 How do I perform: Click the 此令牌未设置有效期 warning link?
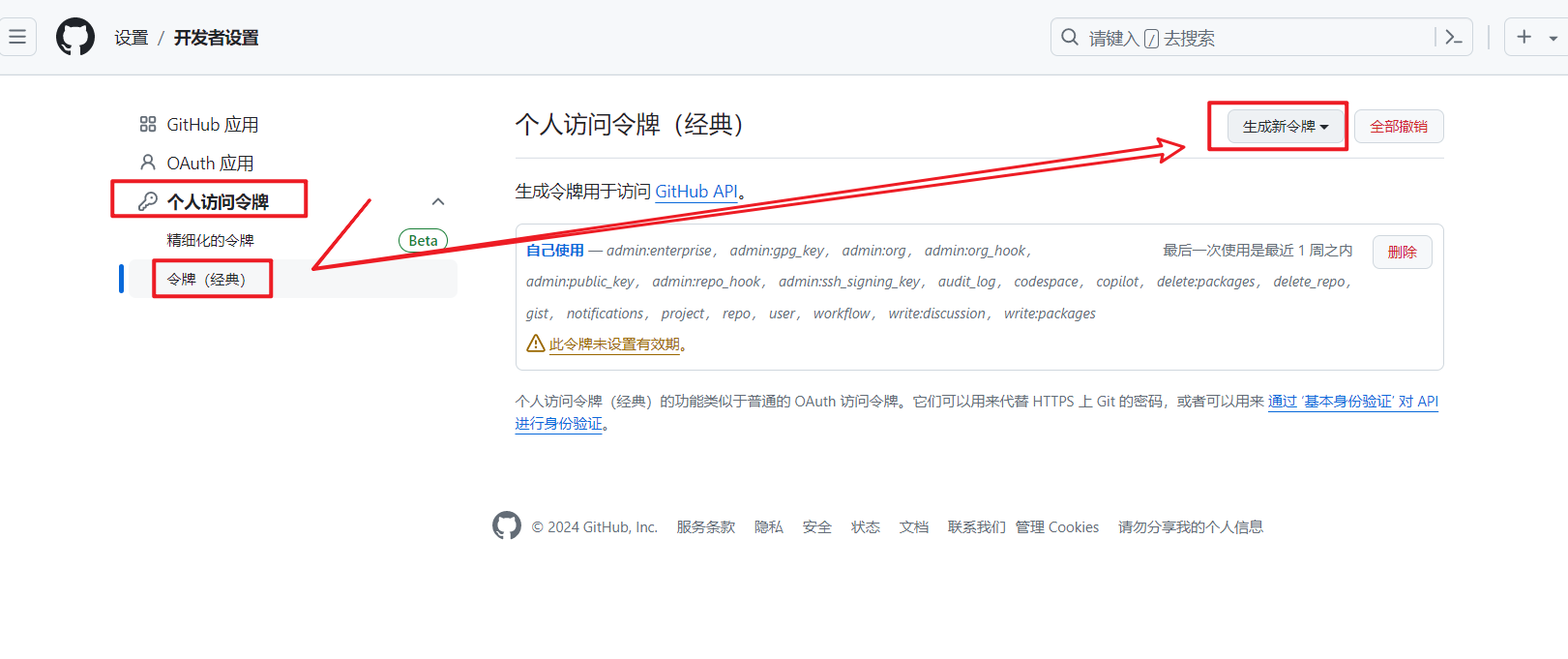pos(614,344)
